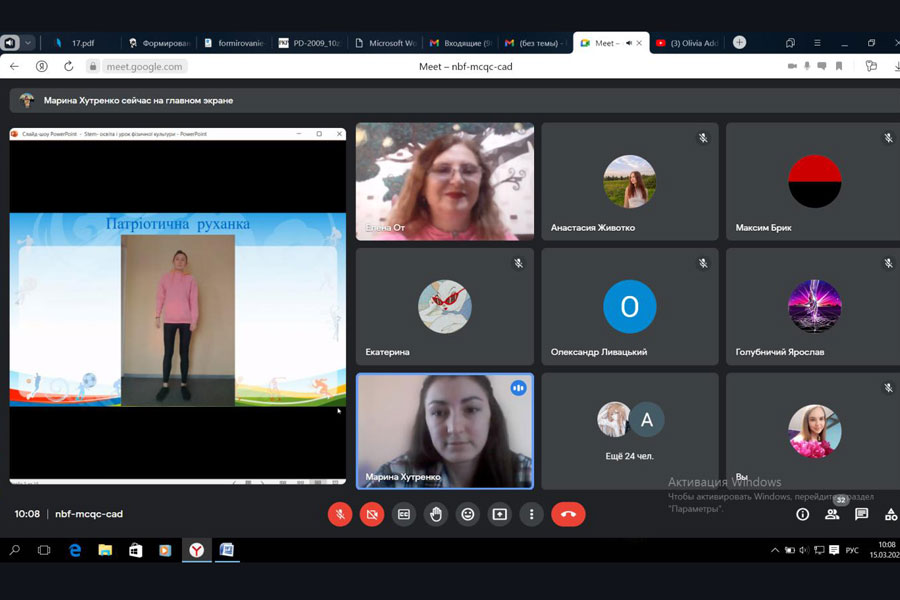Open the chat messages panel

(861, 514)
